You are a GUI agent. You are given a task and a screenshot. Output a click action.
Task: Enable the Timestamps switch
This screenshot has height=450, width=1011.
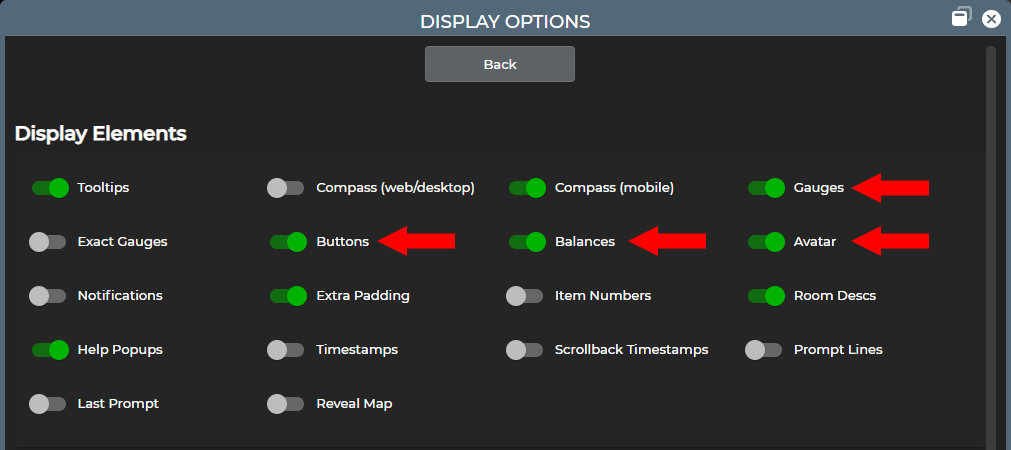[x=286, y=349]
